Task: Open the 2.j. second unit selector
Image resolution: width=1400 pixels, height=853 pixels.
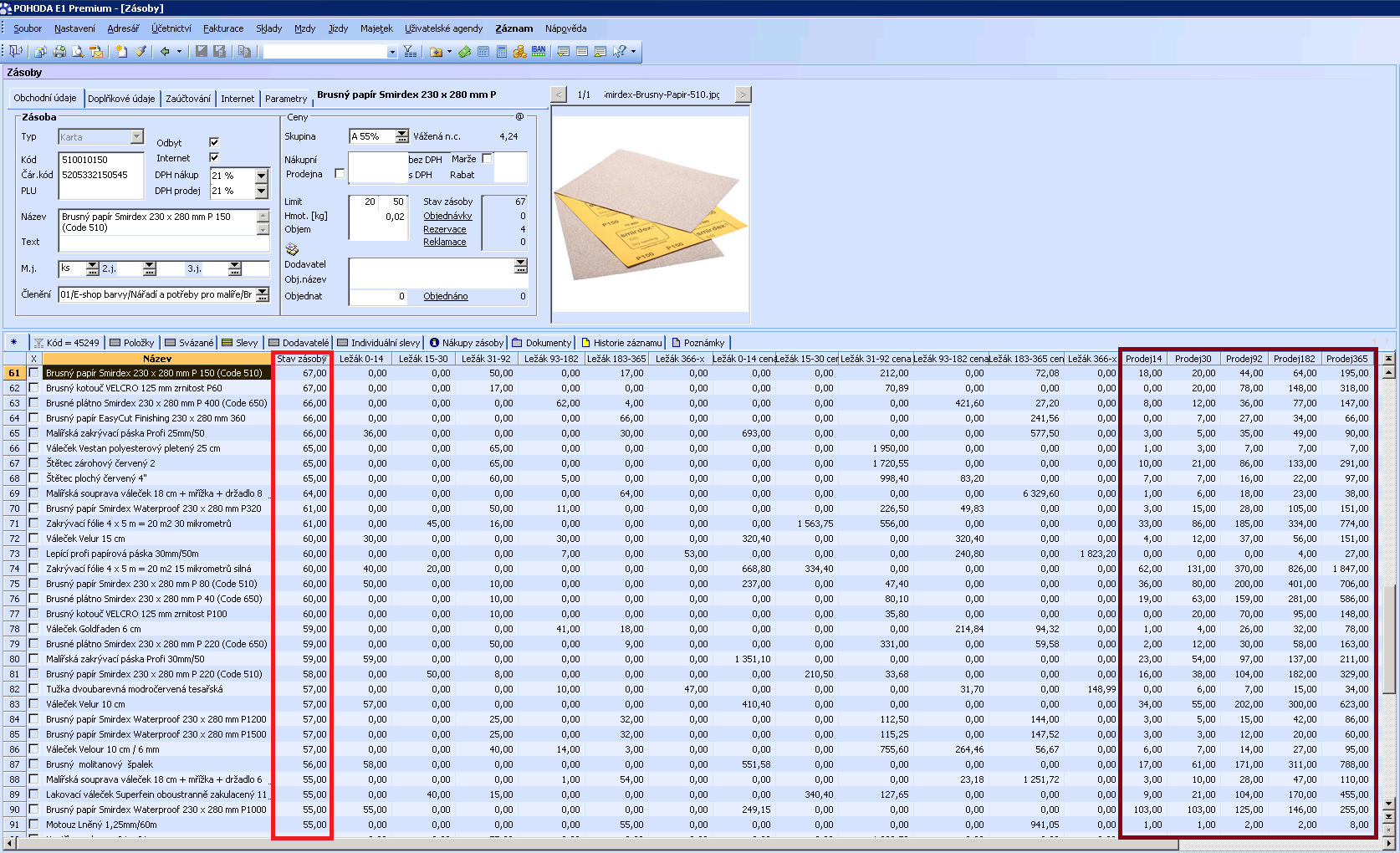Action: point(150,268)
